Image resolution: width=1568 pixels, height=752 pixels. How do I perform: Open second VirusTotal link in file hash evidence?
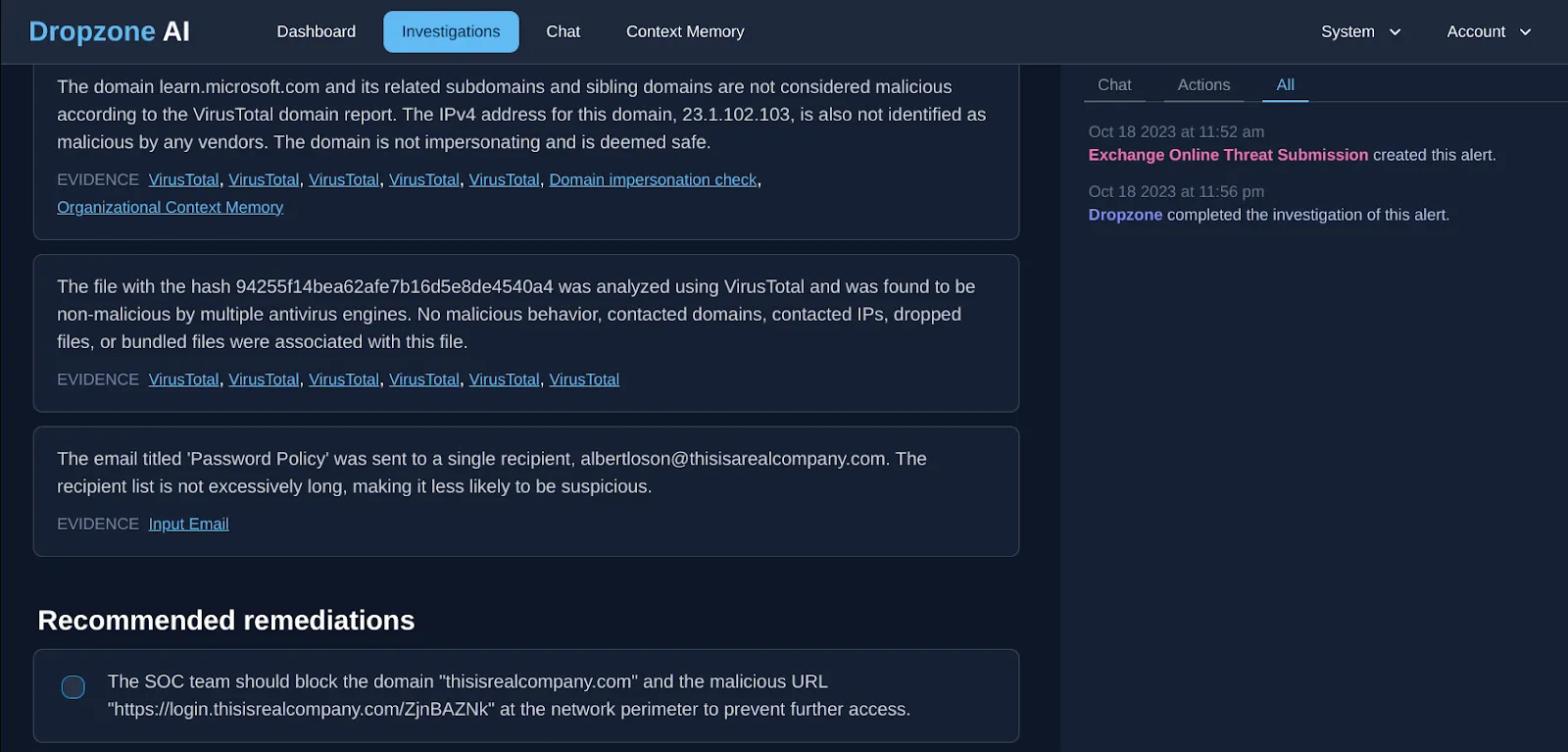pos(264,379)
